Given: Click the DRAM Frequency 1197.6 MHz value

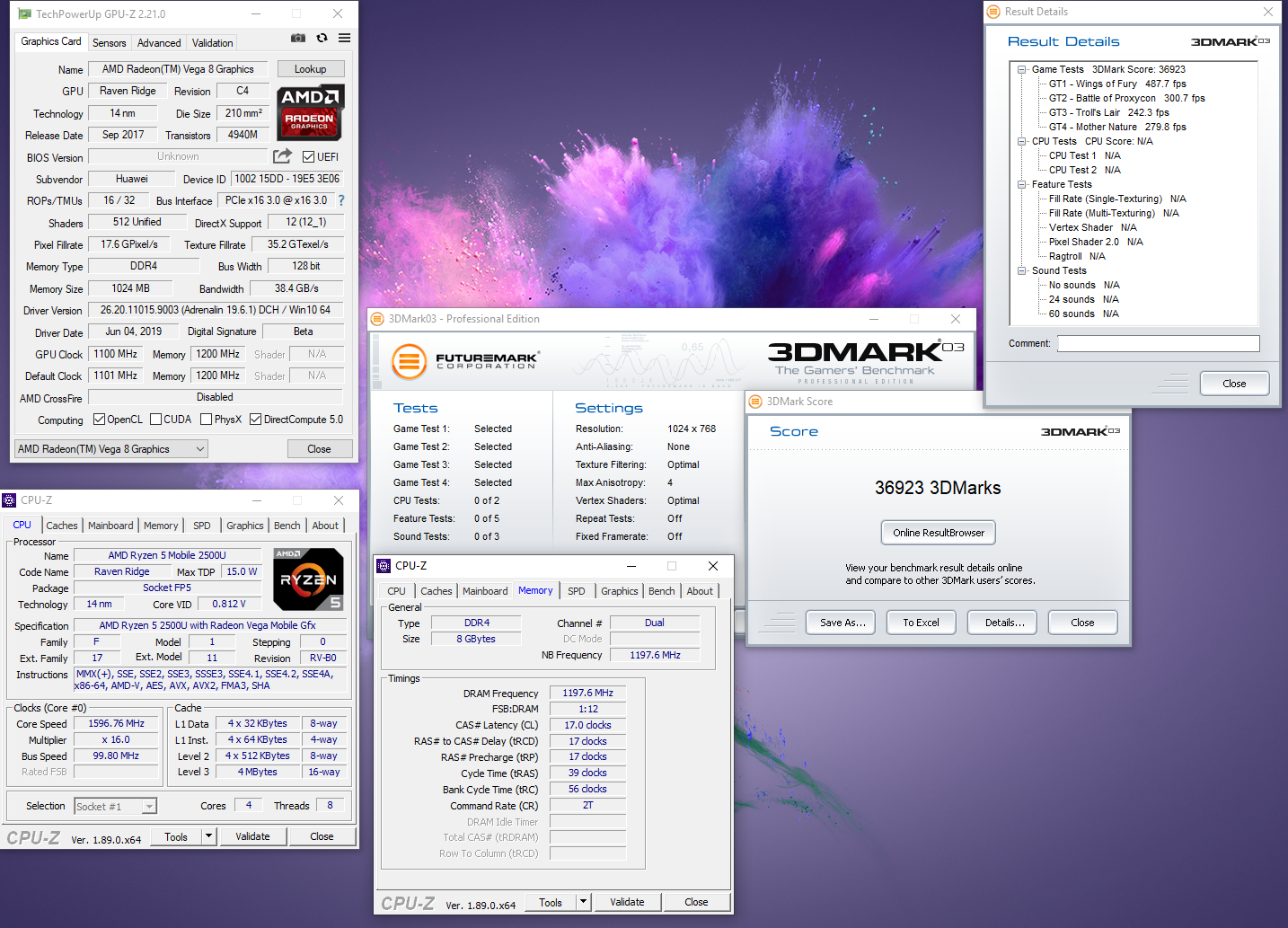Looking at the screenshot, I should 587,694.
